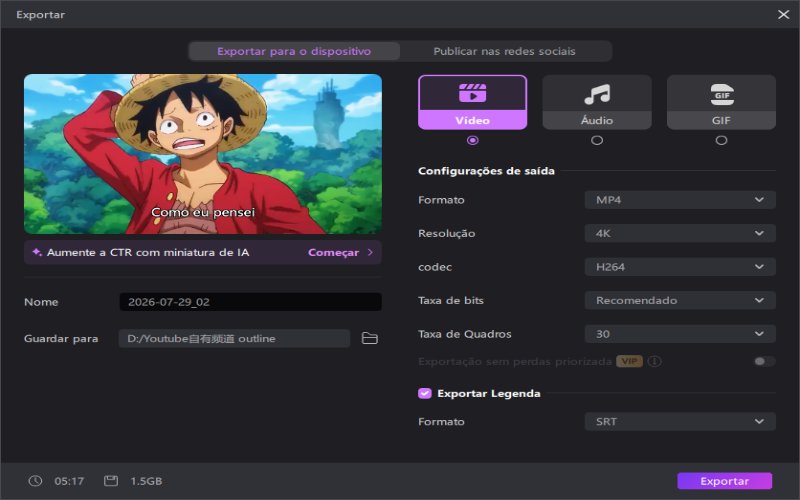Open the Resolução 4K dropdown
The image size is (800, 500).
click(x=680, y=233)
